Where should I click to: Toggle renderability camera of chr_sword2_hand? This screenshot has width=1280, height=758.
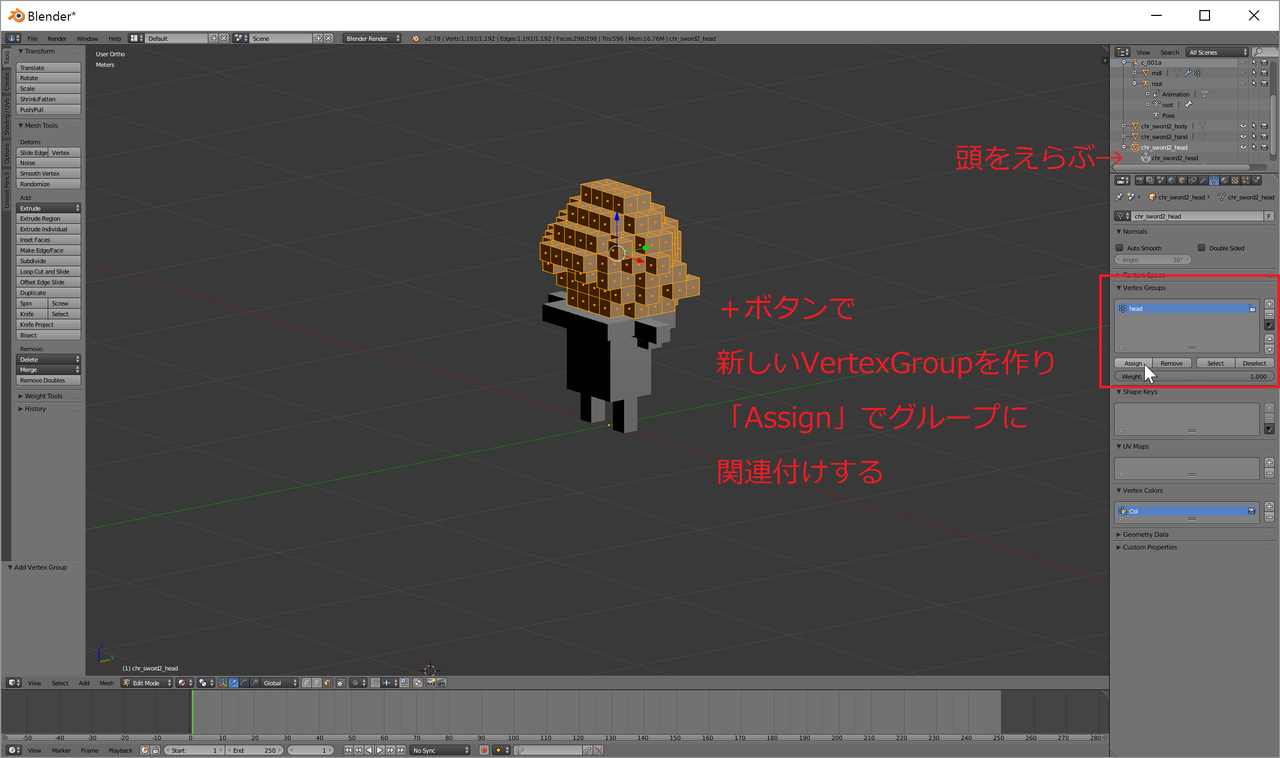tap(1263, 137)
